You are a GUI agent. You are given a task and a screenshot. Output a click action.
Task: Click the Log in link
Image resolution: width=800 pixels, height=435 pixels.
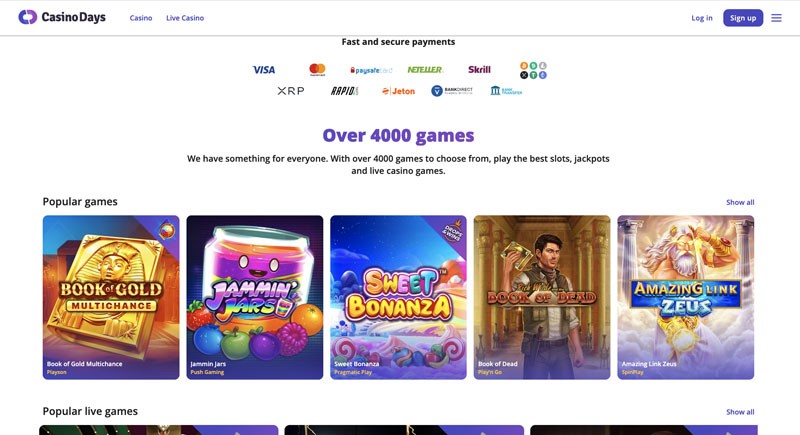click(702, 18)
